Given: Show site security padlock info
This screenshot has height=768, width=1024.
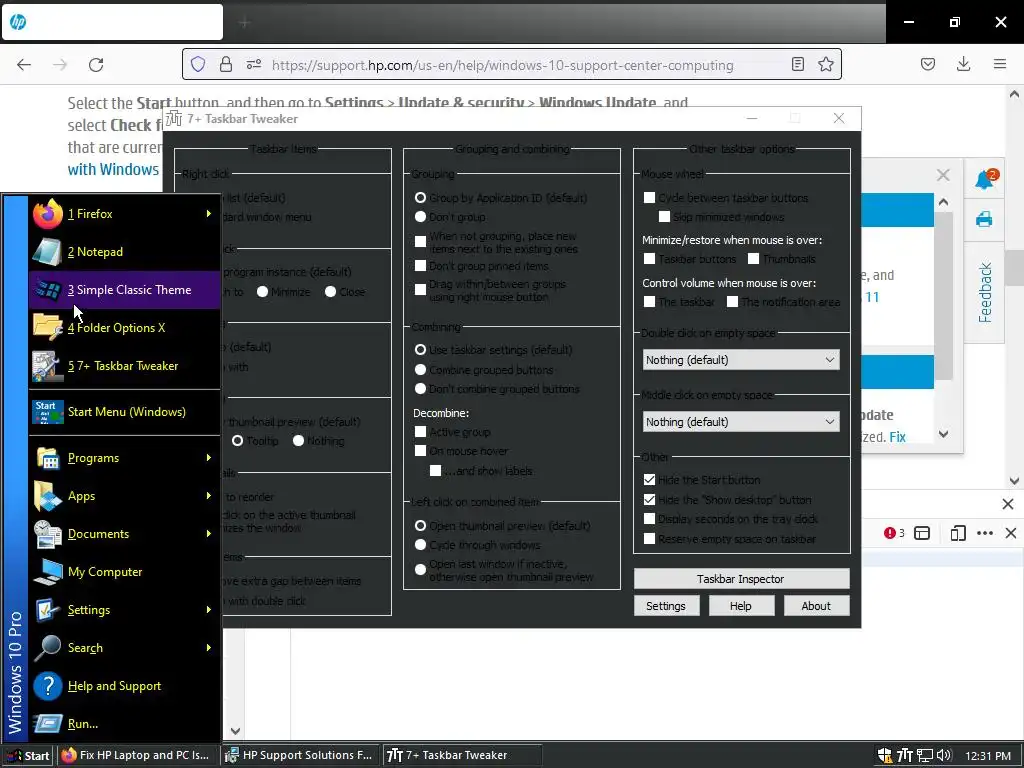Looking at the screenshot, I should point(226,65).
